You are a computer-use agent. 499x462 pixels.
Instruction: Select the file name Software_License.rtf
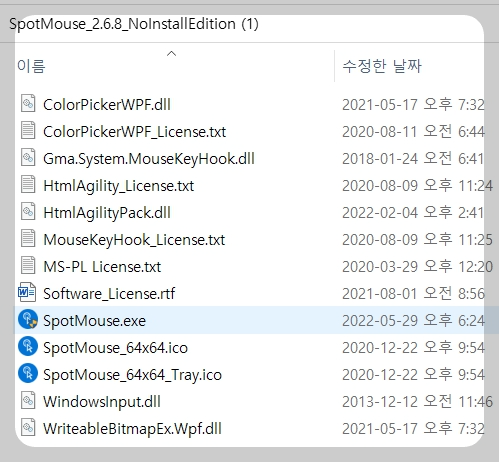coord(109,294)
